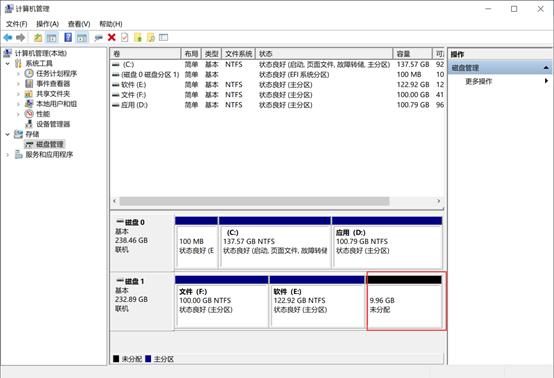Expand the 服务和应用程序 node arrow
Viewport: 554px width, 378px height.
pos(8,155)
